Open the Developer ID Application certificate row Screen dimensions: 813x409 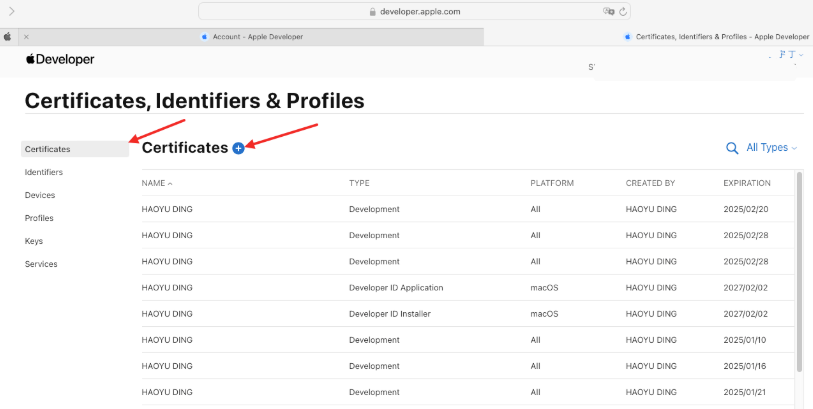tap(395, 288)
